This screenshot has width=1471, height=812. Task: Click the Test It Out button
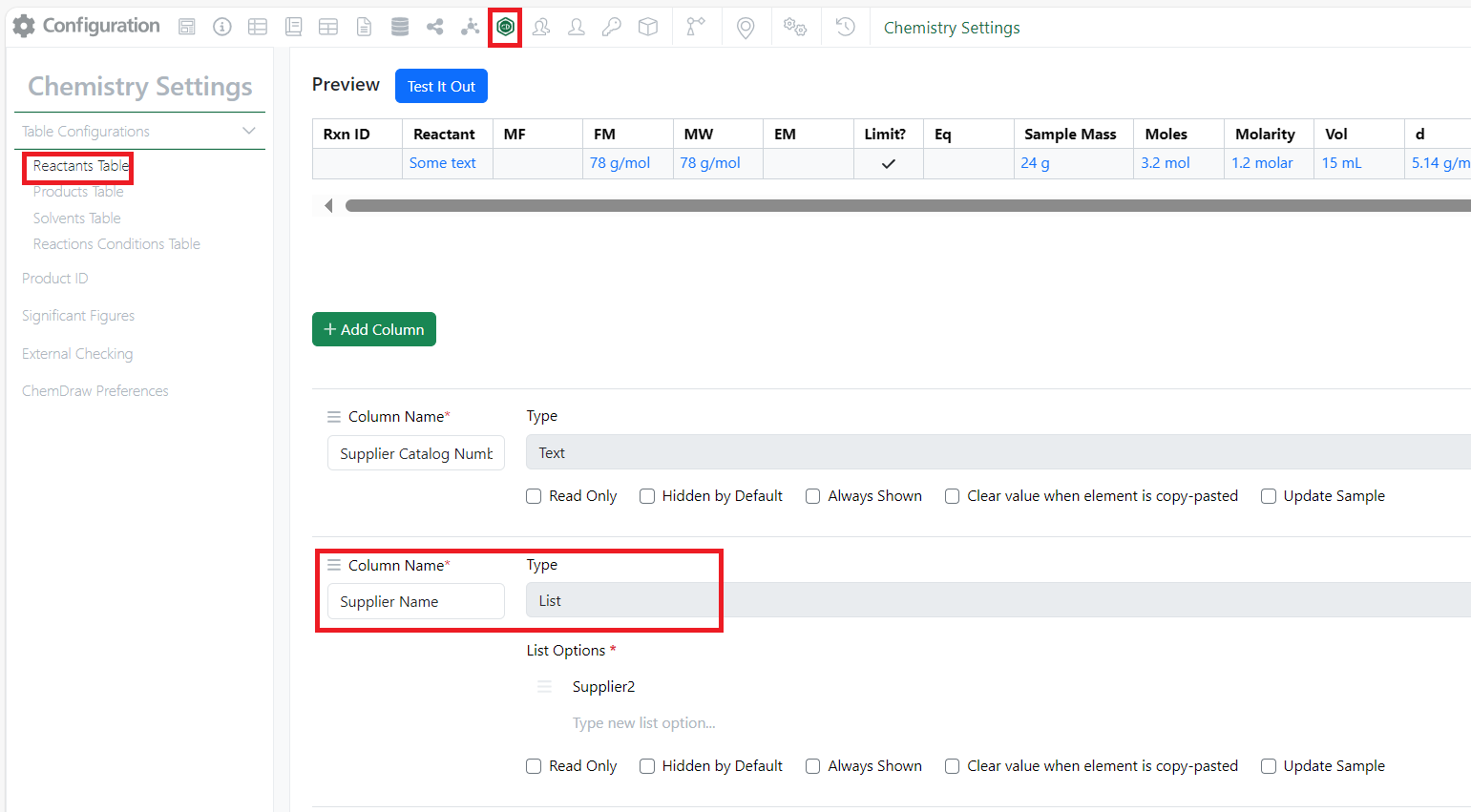pos(441,85)
